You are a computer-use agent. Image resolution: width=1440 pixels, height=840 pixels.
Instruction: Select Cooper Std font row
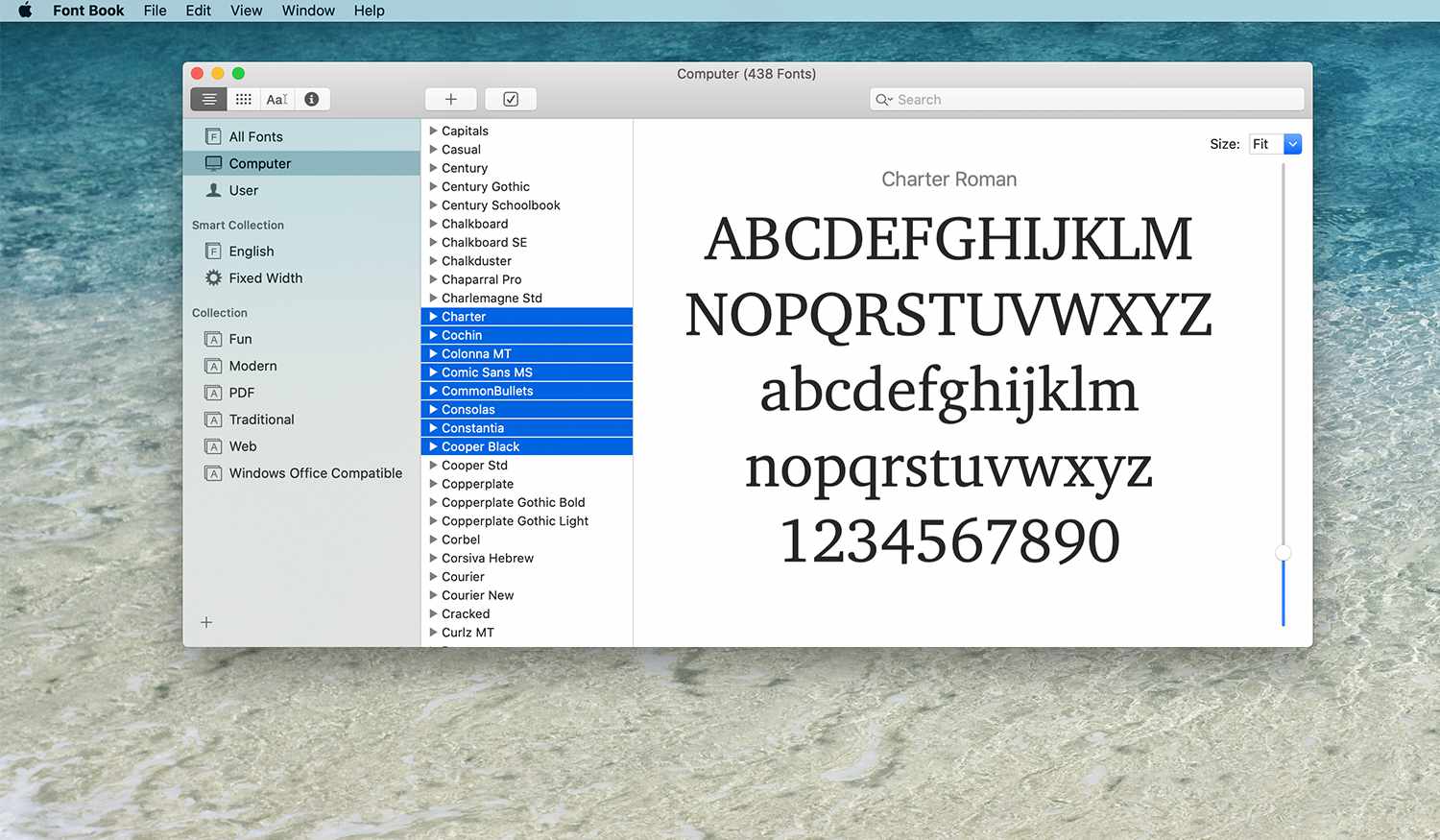click(527, 465)
